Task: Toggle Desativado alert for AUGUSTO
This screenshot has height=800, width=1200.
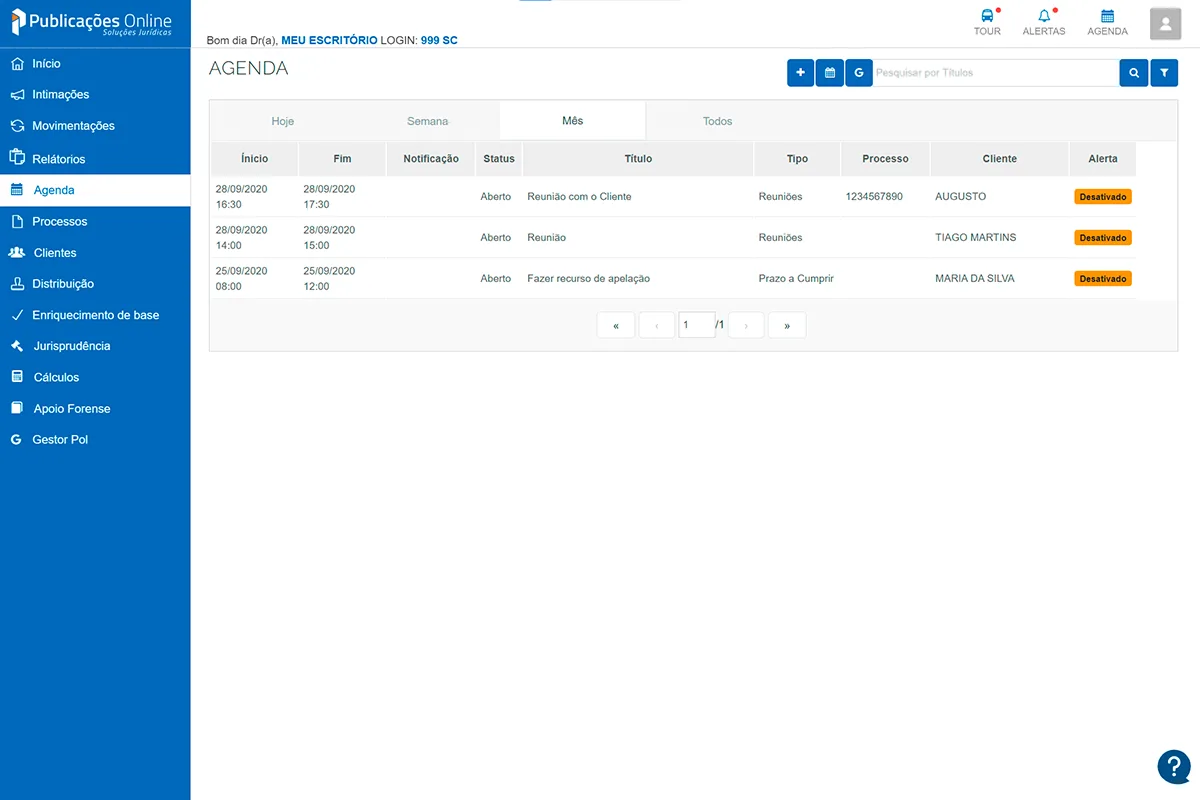Action: click(x=1103, y=197)
